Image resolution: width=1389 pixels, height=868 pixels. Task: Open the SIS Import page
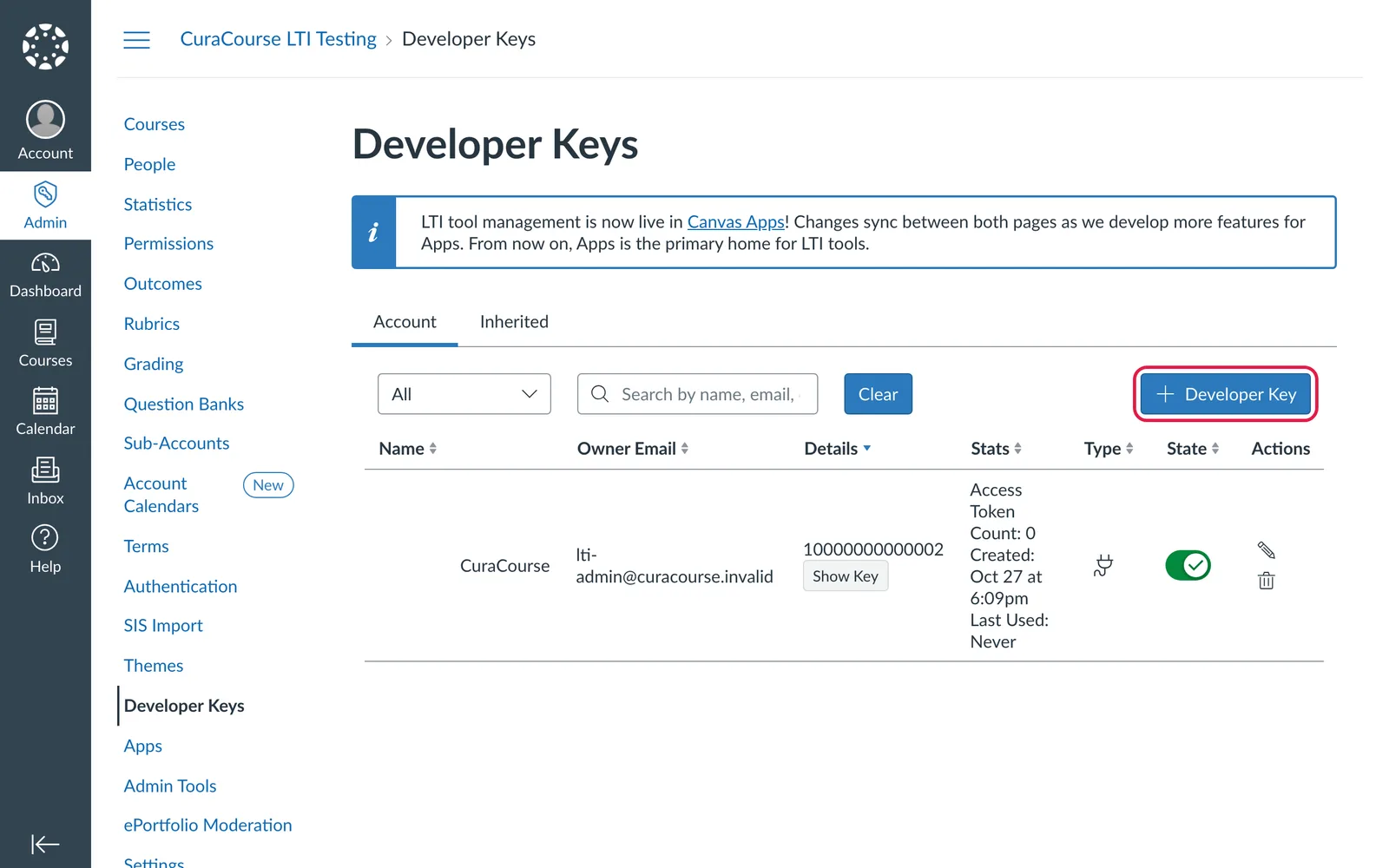pos(163,626)
